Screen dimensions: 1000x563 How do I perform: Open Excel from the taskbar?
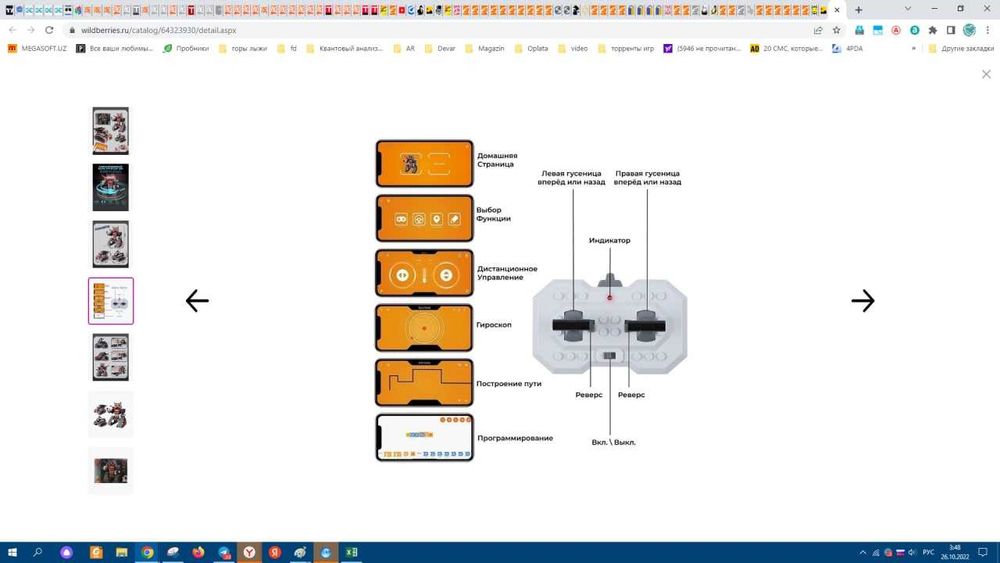(351, 552)
